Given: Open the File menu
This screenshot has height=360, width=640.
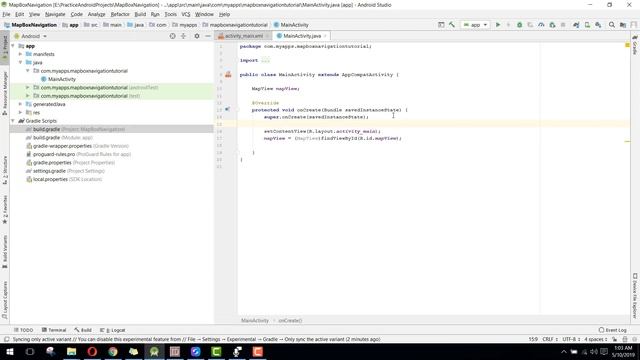Looking at the screenshot, I should (x=6, y=14).
